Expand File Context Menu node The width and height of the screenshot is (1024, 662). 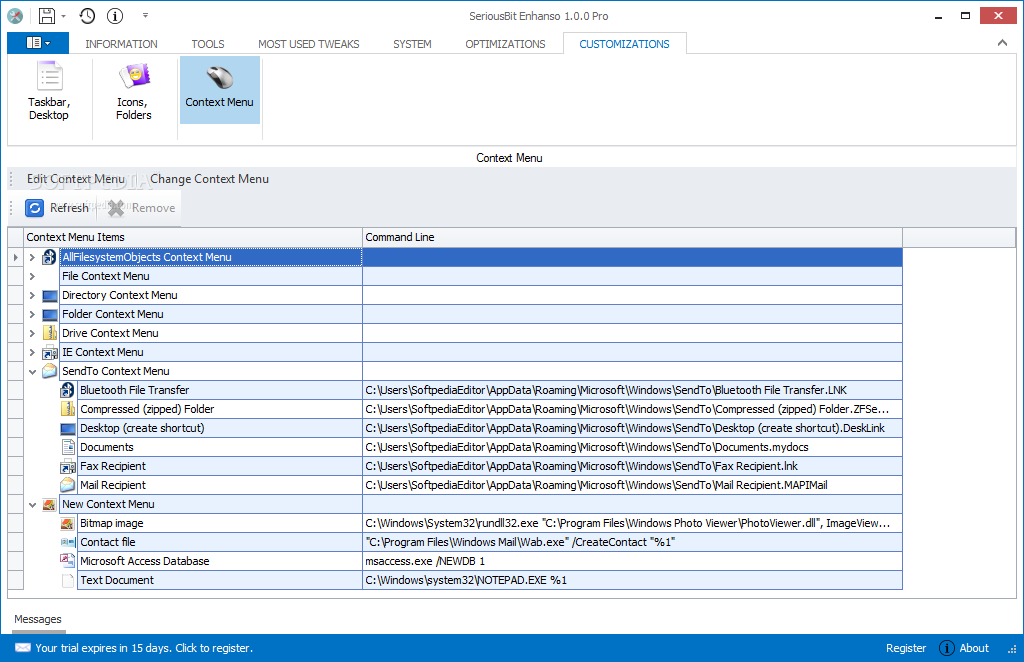coord(32,276)
